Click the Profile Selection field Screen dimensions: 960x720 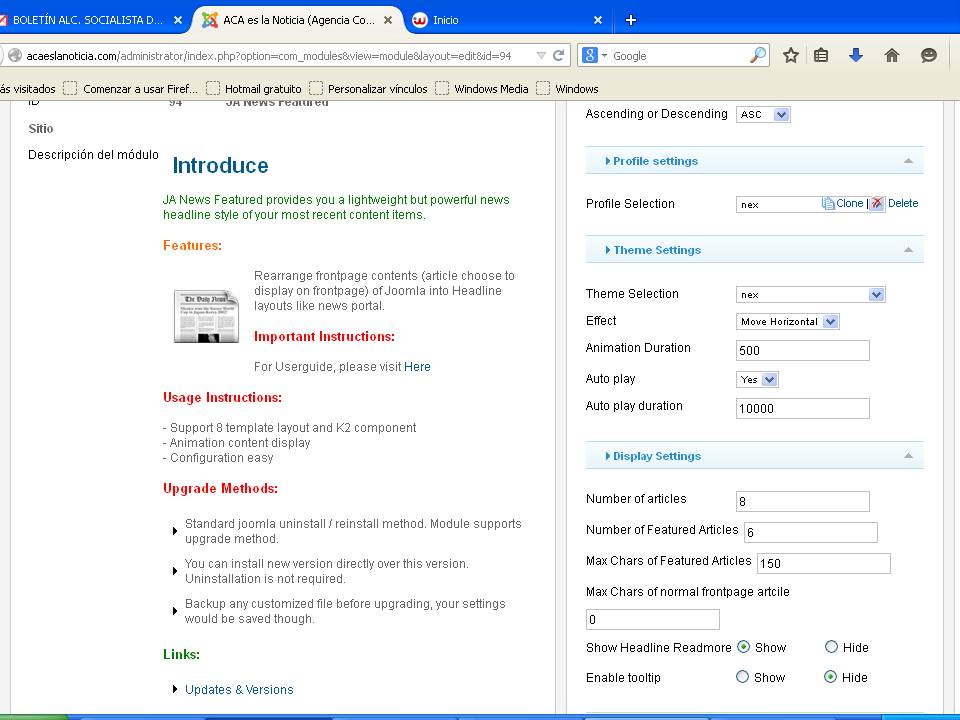(x=779, y=204)
